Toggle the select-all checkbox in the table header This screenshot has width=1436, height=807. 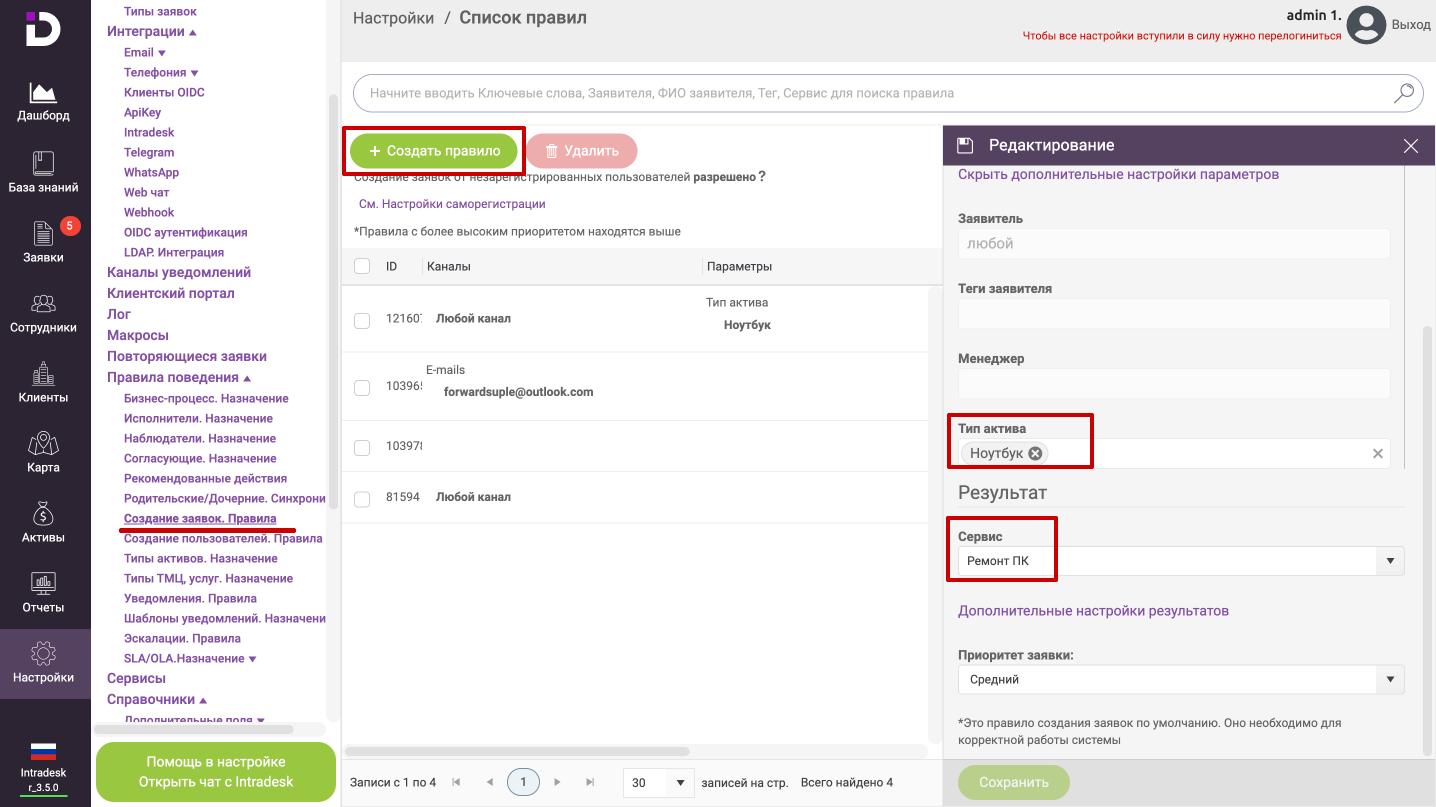tap(362, 266)
